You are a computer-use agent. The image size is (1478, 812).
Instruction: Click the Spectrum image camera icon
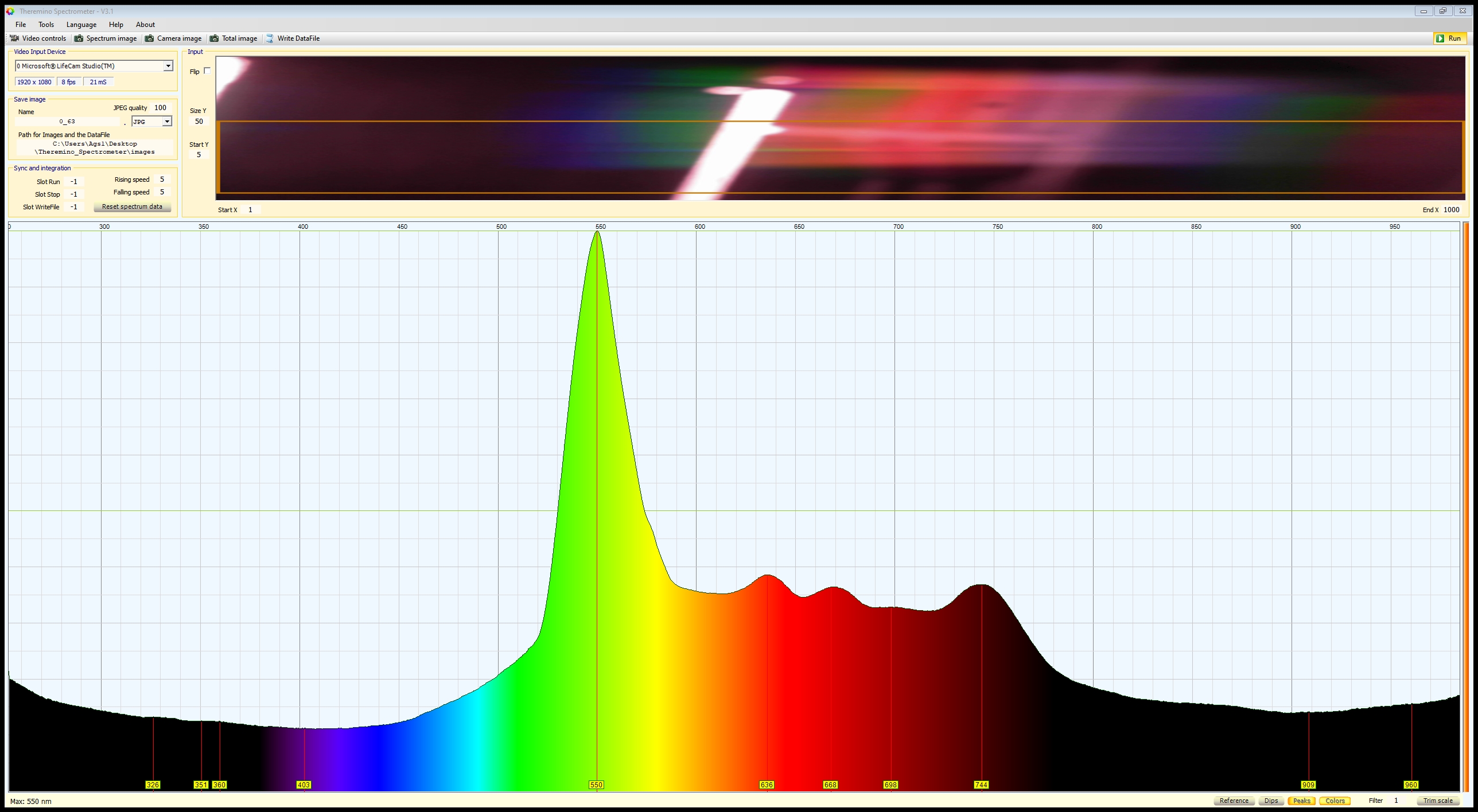[79, 38]
